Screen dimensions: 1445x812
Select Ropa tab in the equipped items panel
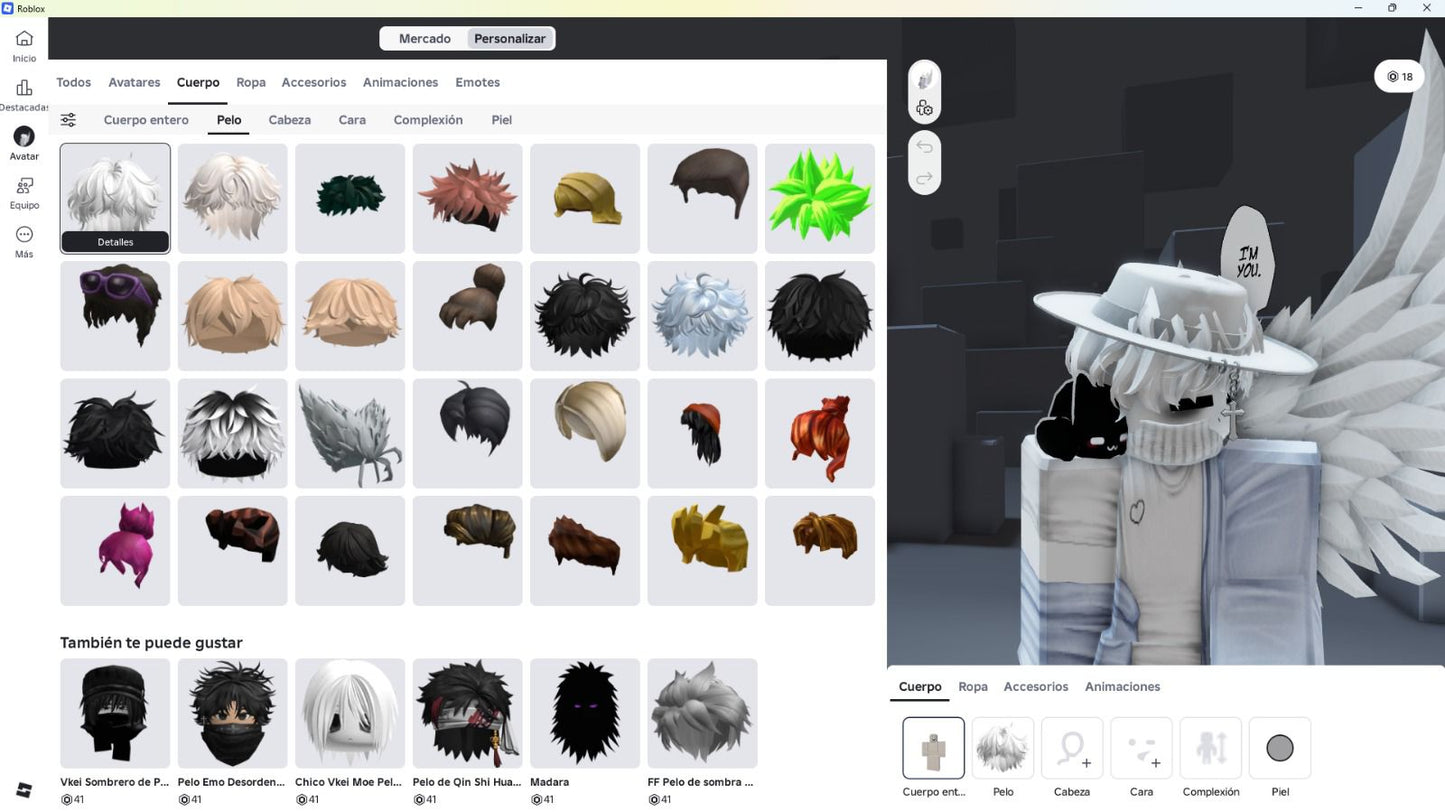[x=973, y=687]
